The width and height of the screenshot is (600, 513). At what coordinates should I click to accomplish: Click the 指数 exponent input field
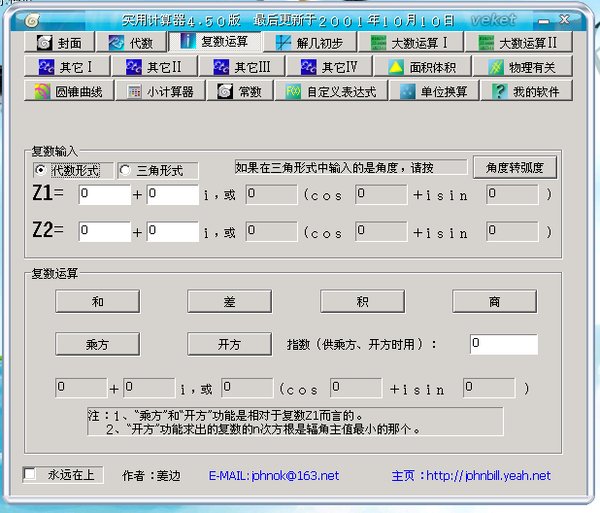(504, 344)
